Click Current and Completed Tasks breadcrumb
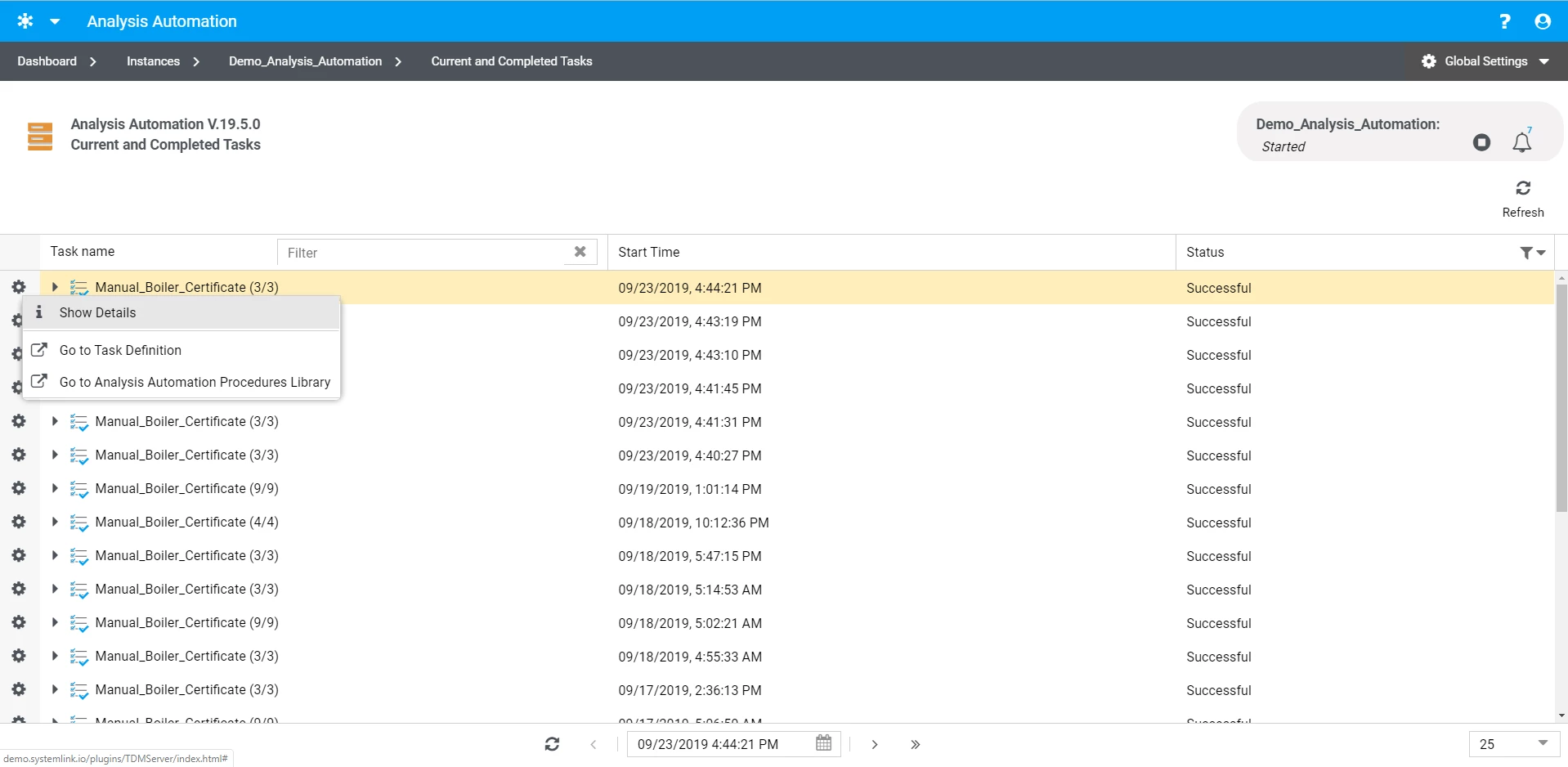 512,61
